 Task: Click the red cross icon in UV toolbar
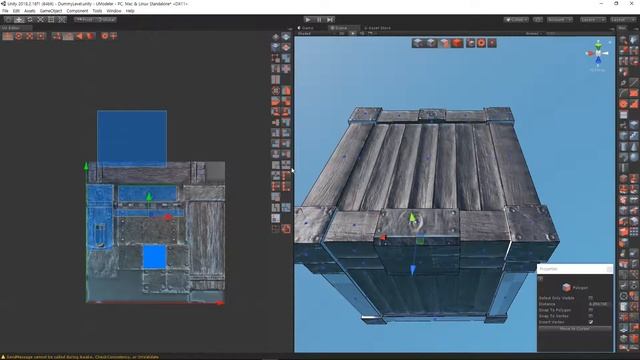(114, 36)
